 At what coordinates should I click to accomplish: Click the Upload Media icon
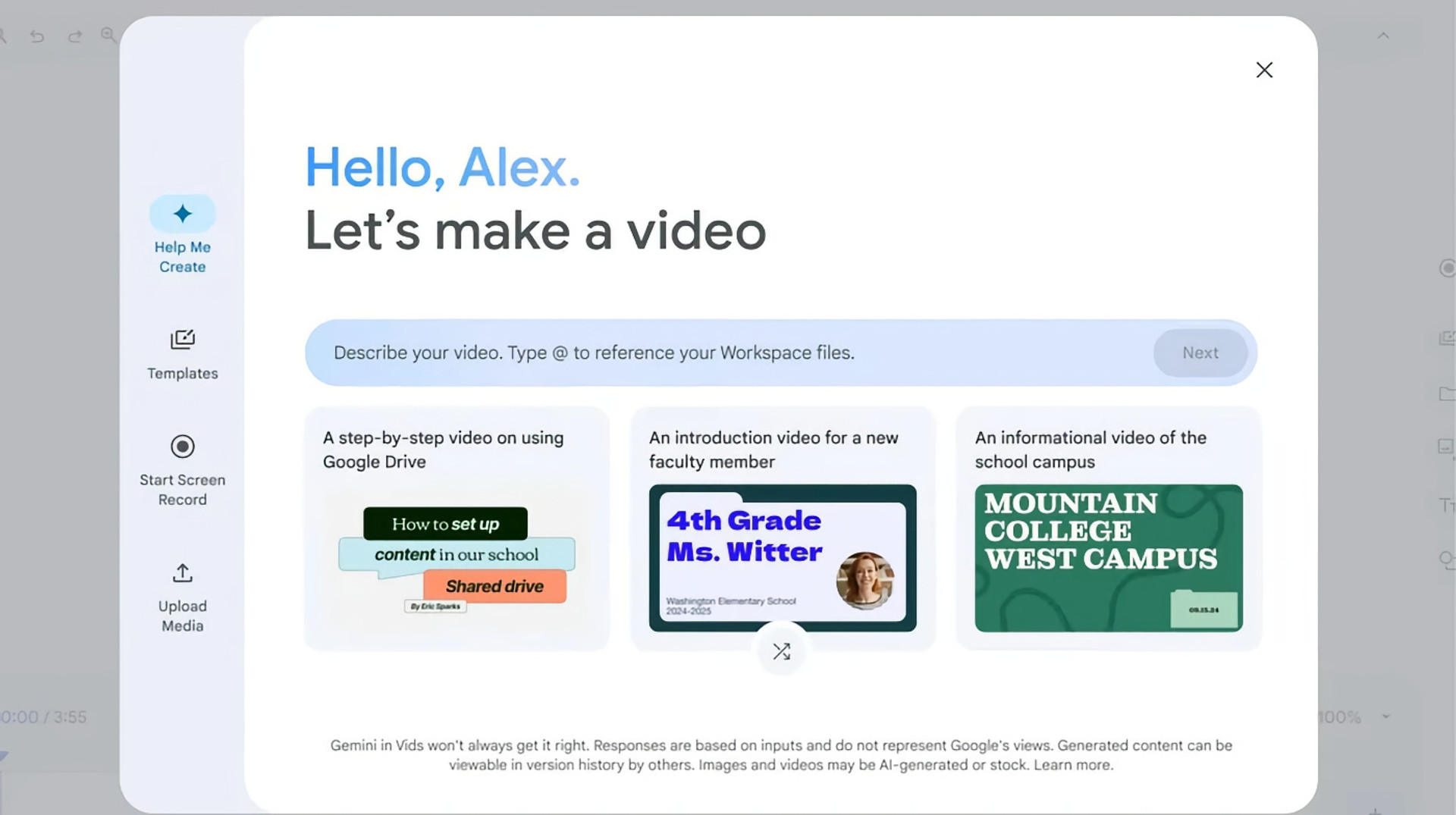coord(182,573)
